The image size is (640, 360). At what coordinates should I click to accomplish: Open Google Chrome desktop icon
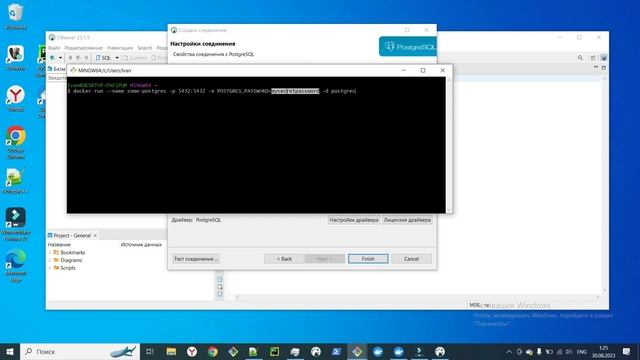16,142
